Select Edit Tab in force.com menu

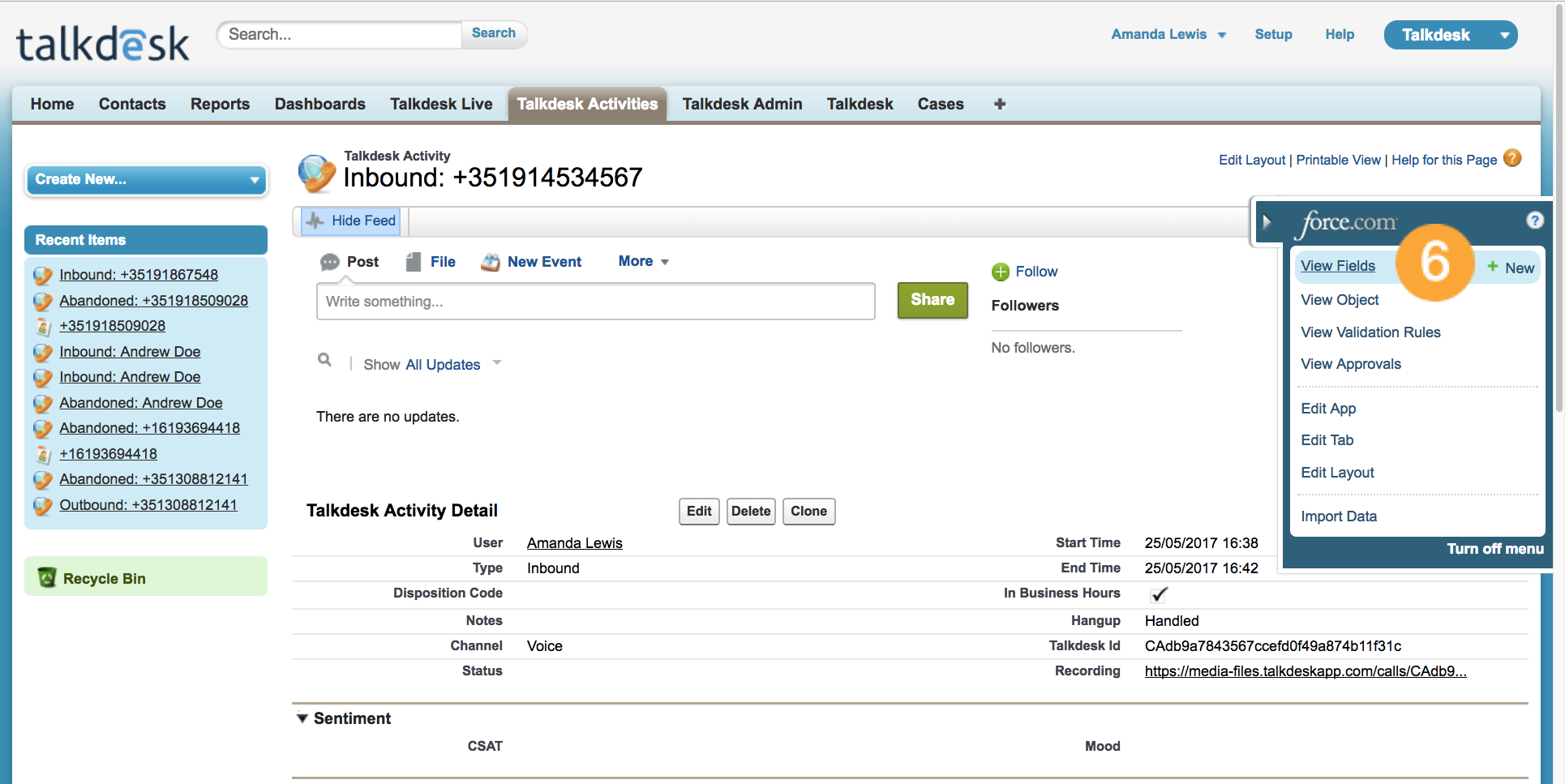[x=1327, y=440]
